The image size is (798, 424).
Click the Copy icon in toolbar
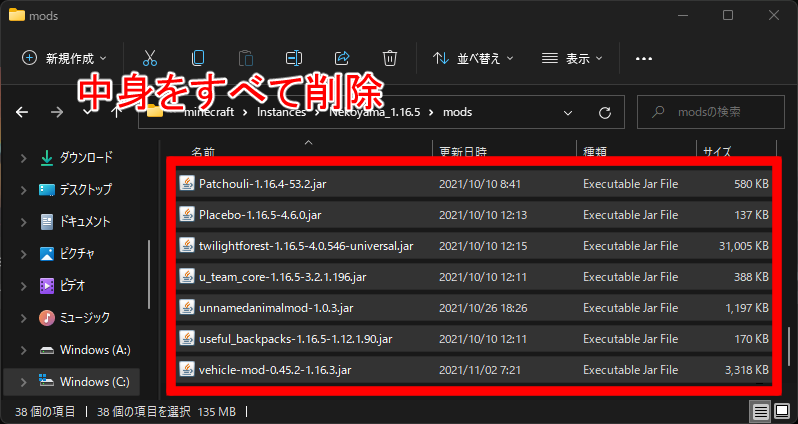[198, 59]
